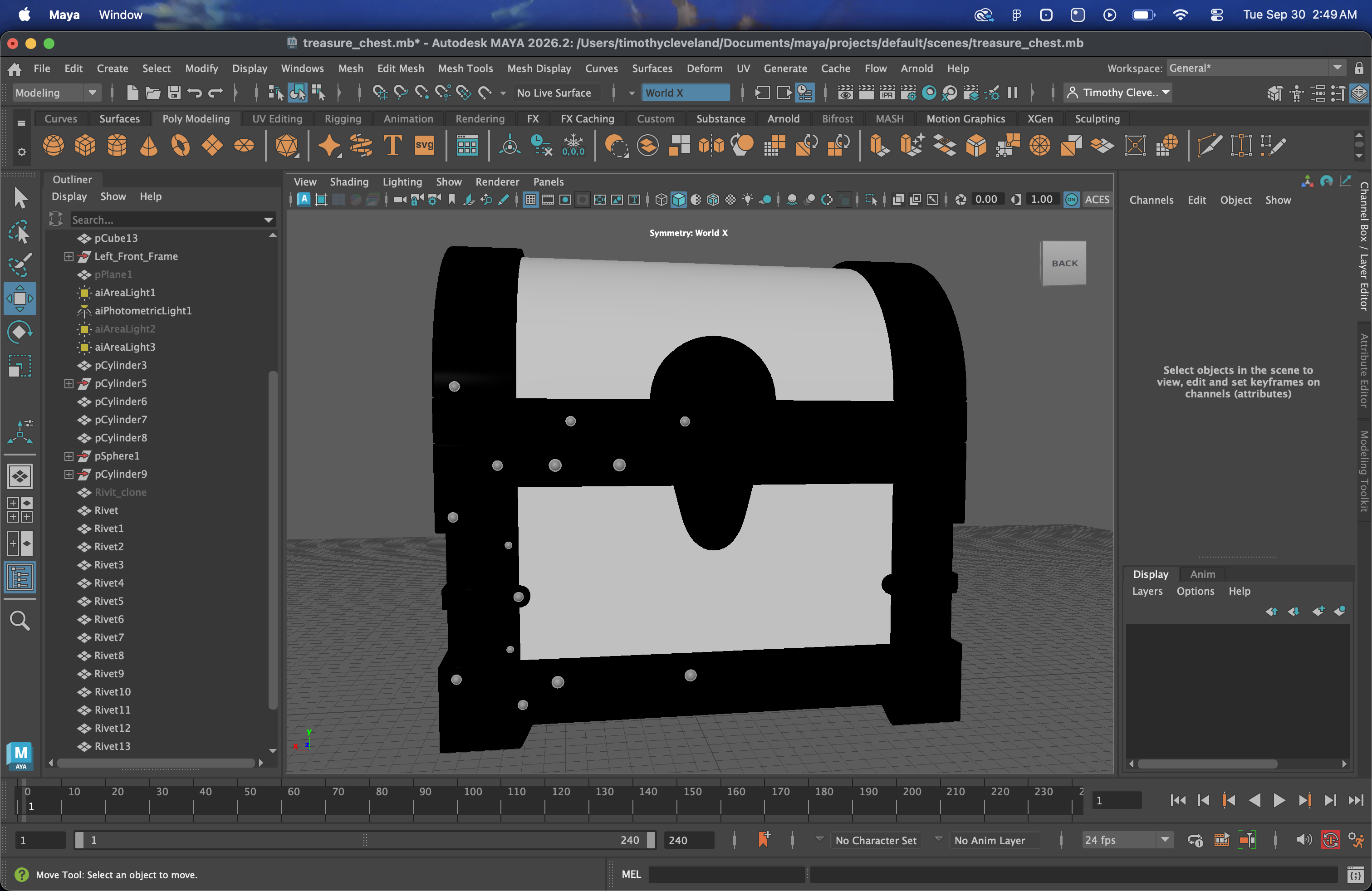1372x891 pixels.
Task: Open the Modeling menu set dropdown
Action: [56, 93]
